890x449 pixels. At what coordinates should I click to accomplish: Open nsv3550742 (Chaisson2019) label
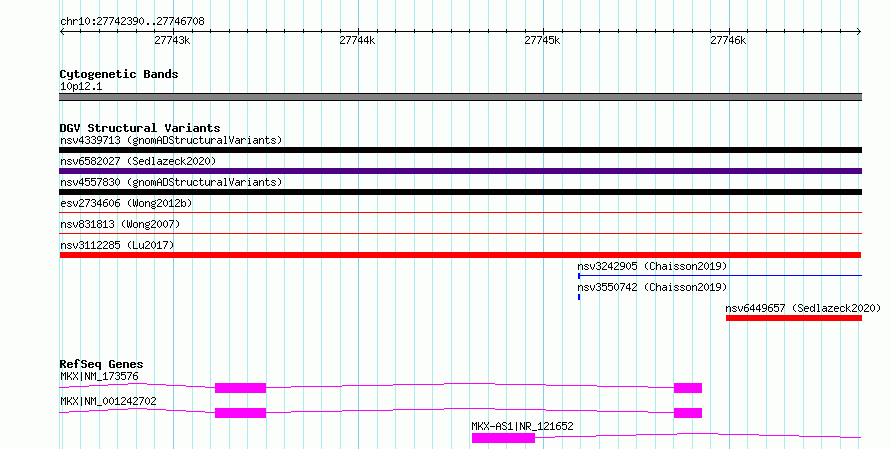[652, 287]
